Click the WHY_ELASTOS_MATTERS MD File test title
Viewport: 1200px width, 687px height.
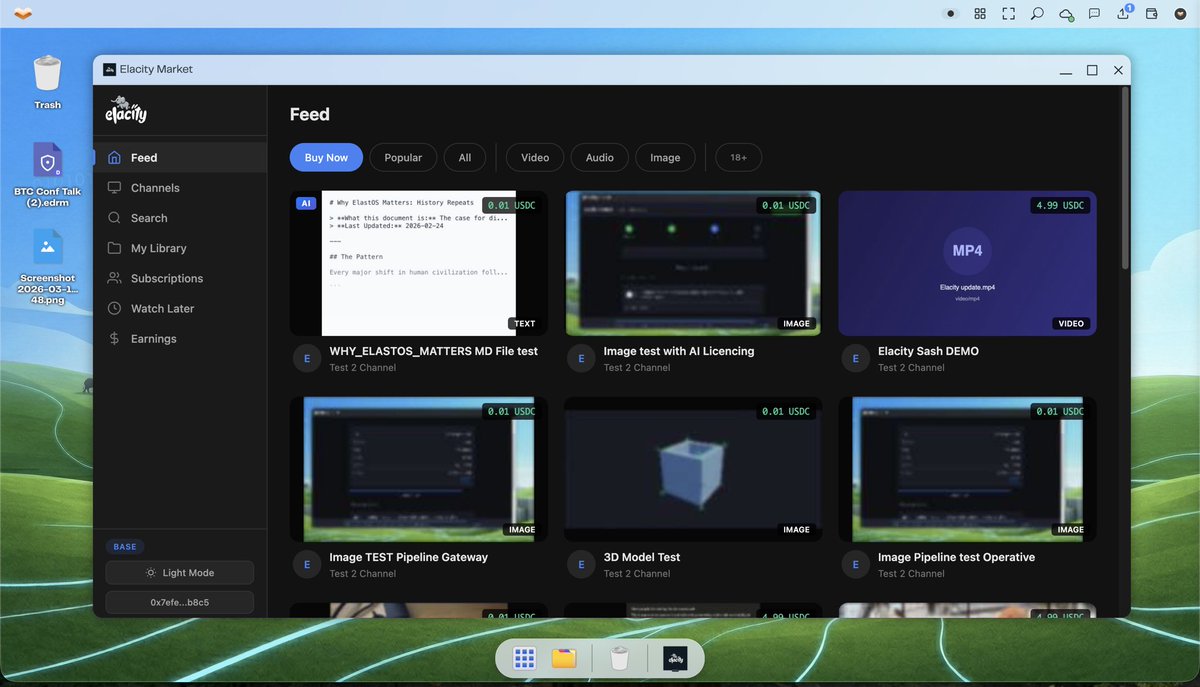click(x=434, y=351)
